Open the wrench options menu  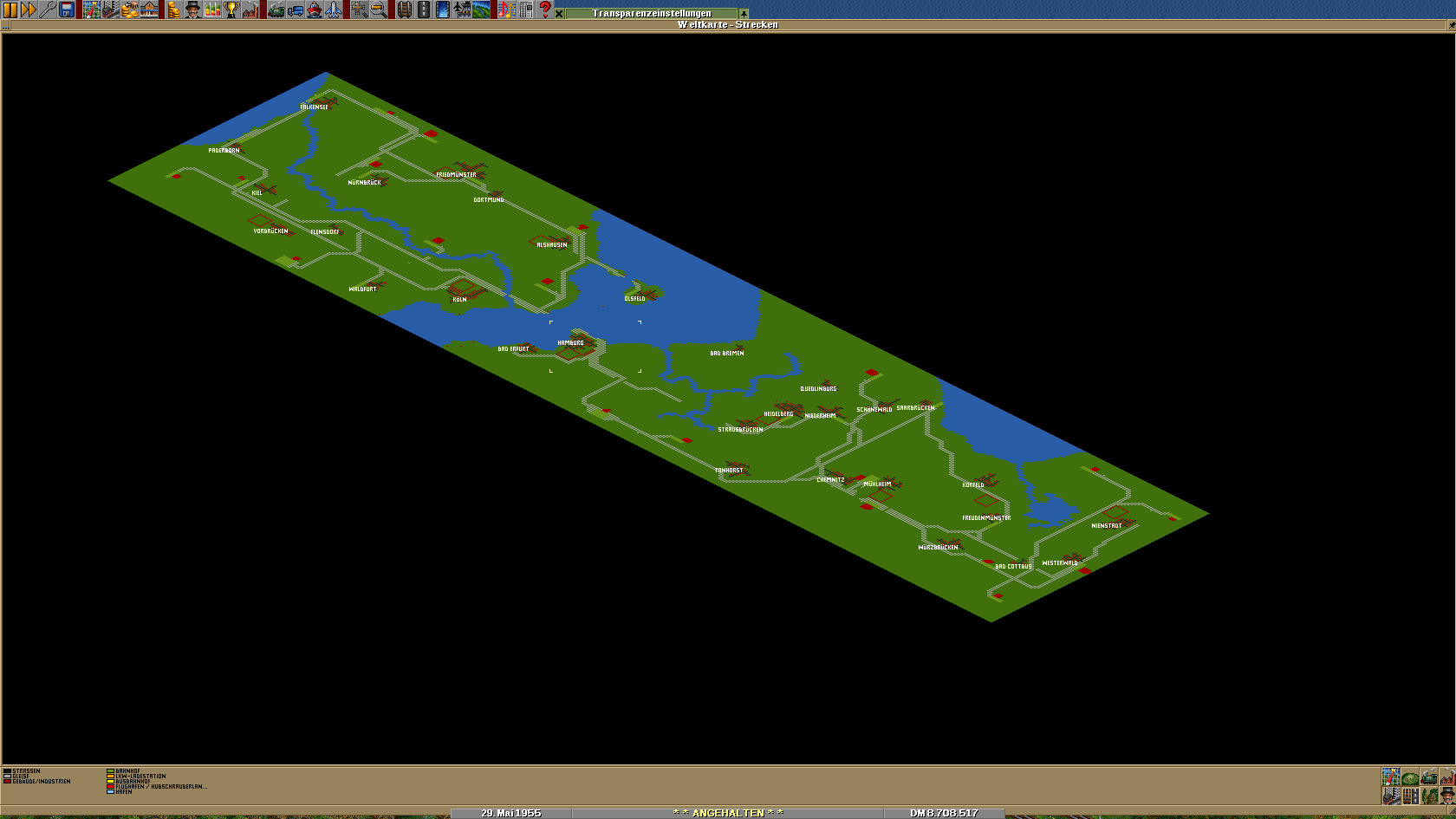coord(48,10)
